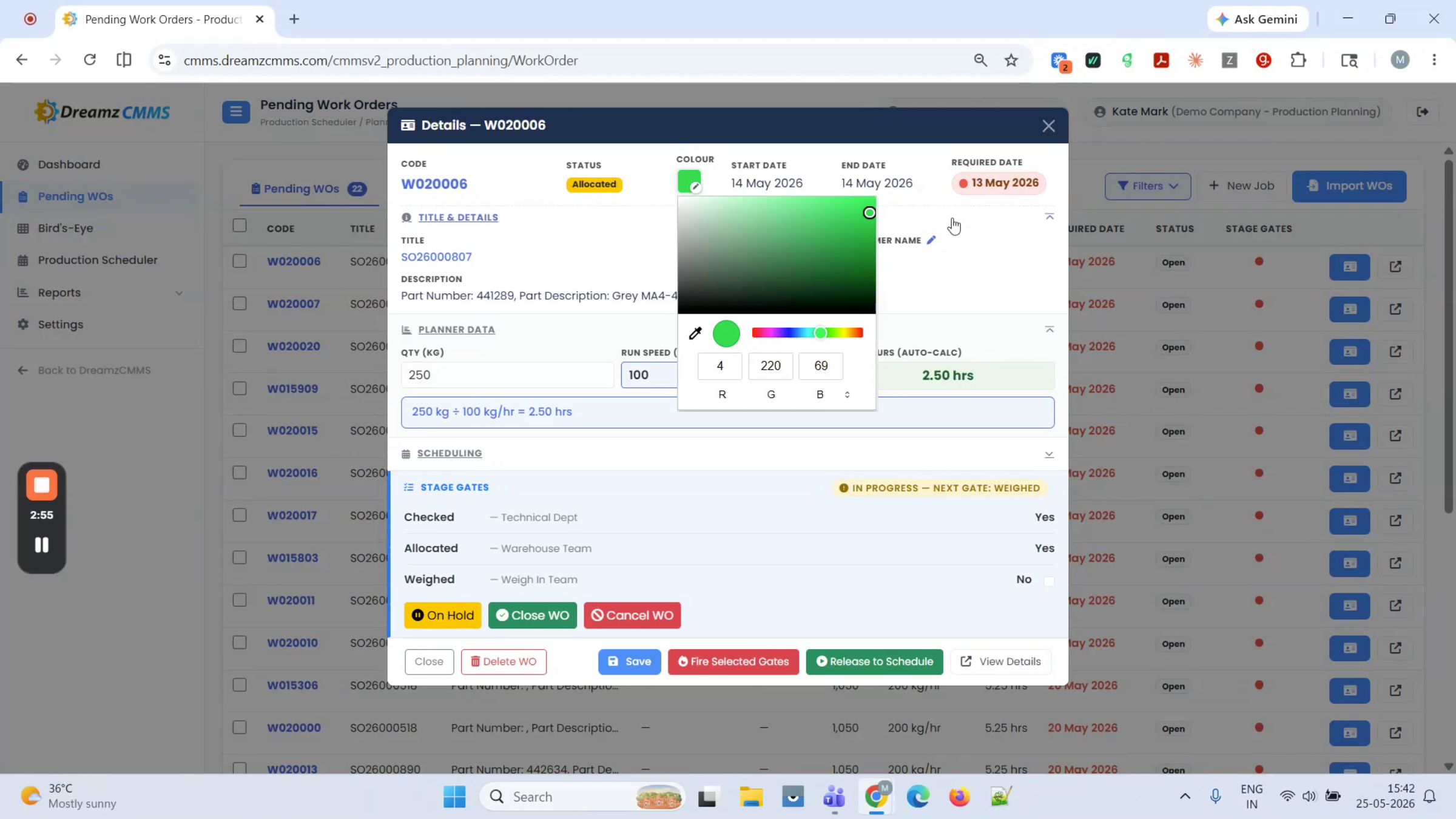Collapse the Planner Data section
Viewport: 1456px width, 819px height.
[1050, 329]
